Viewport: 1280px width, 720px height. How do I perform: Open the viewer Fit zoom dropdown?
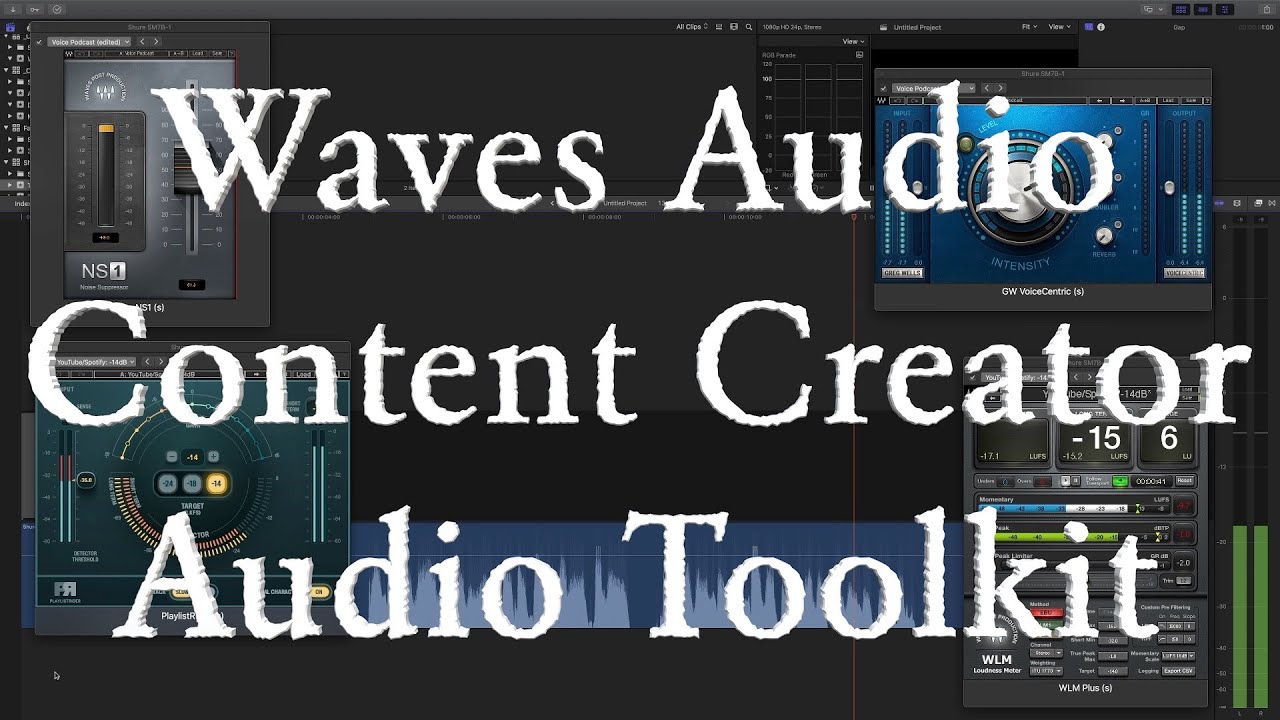pyautogui.click(x=1029, y=27)
